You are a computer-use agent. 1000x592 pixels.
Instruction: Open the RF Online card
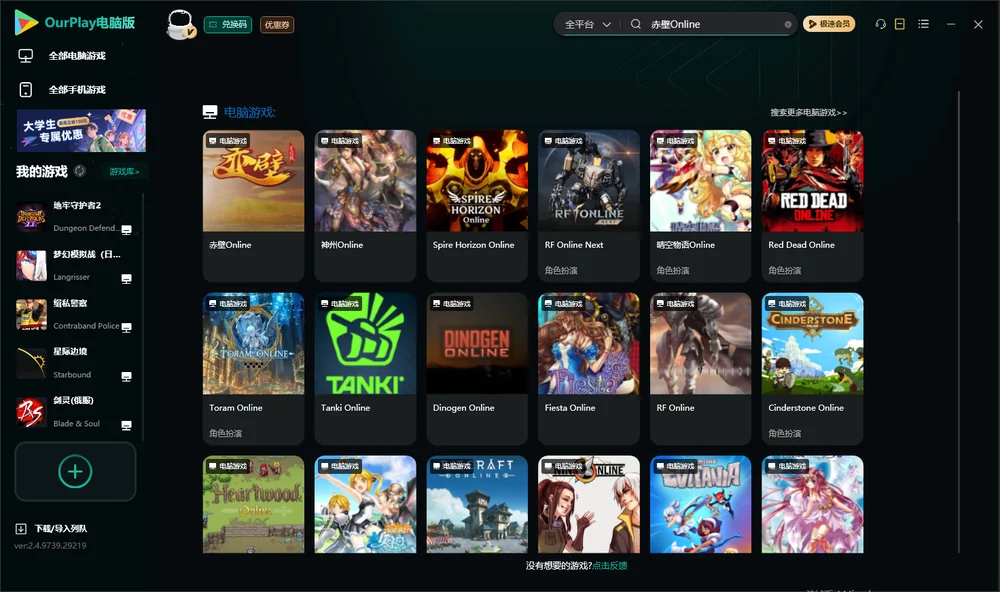(700, 368)
